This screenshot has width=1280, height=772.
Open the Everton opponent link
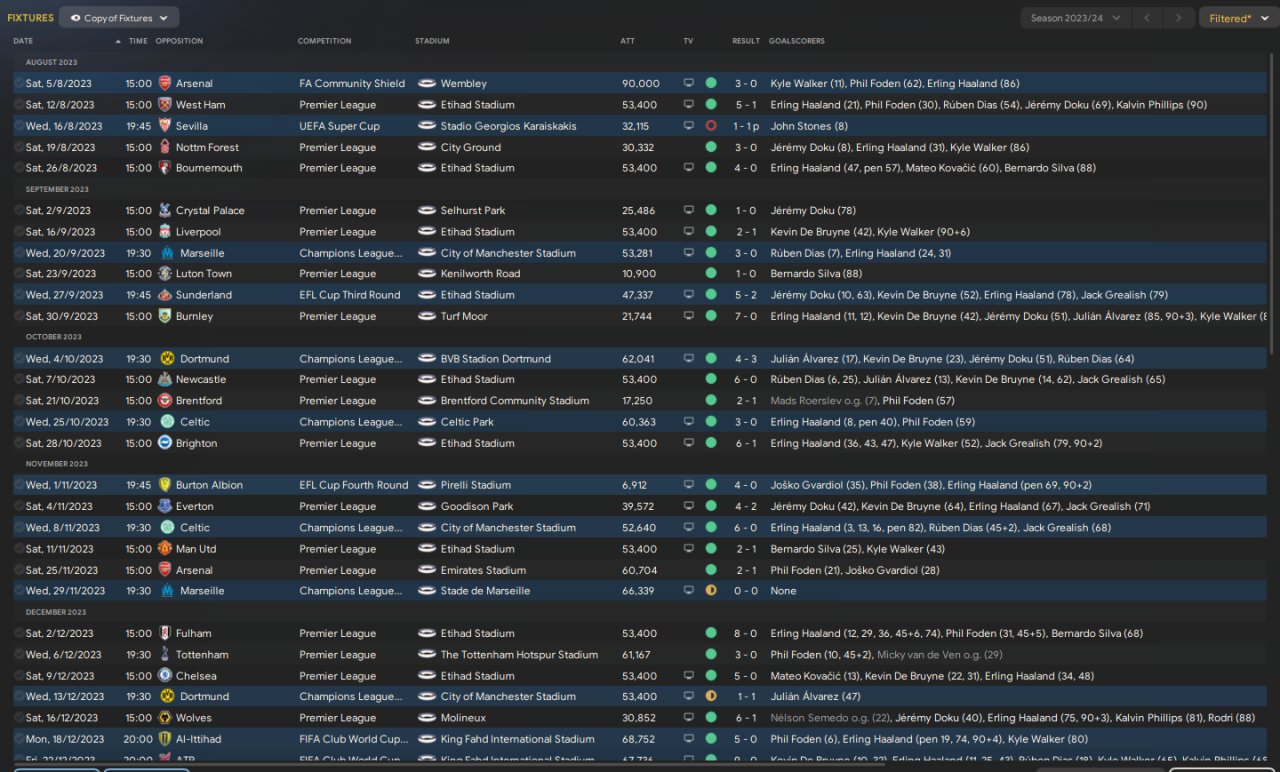[195, 507]
